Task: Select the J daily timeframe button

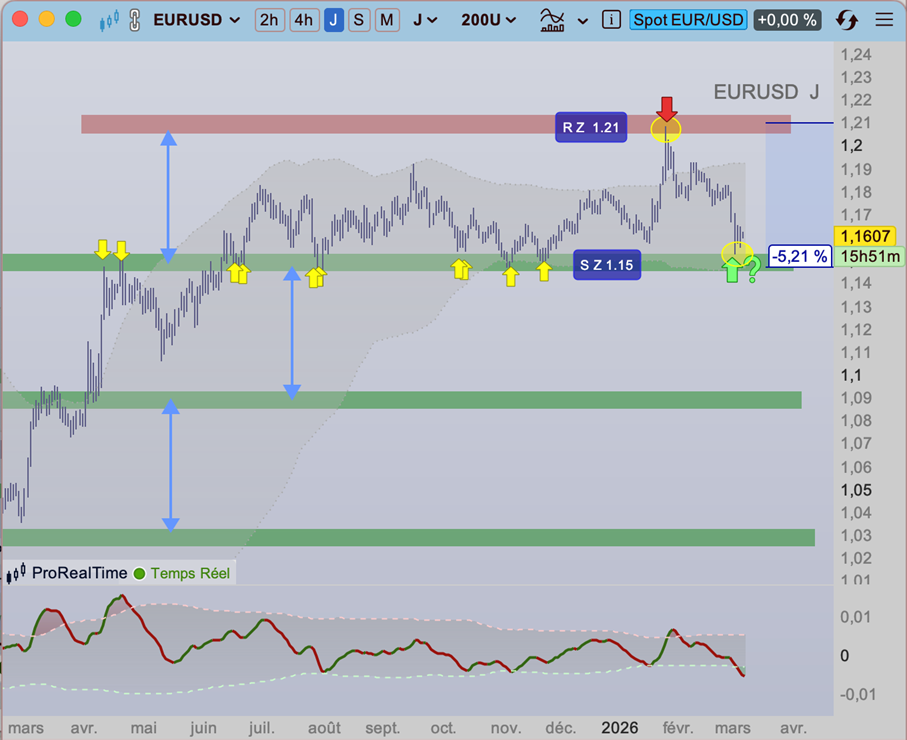Action: click(x=334, y=20)
